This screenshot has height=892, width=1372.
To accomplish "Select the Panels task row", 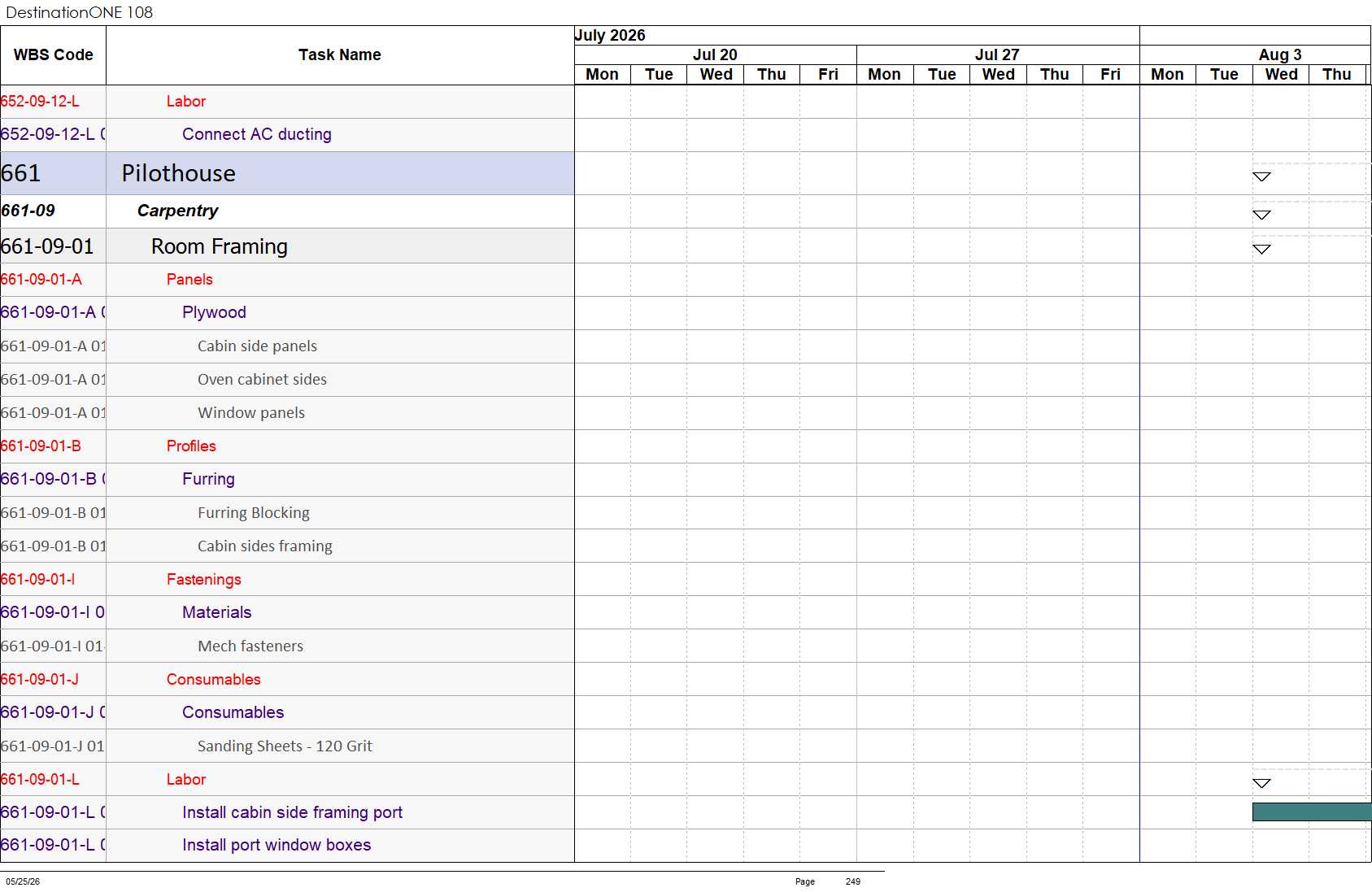I will pos(287,280).
